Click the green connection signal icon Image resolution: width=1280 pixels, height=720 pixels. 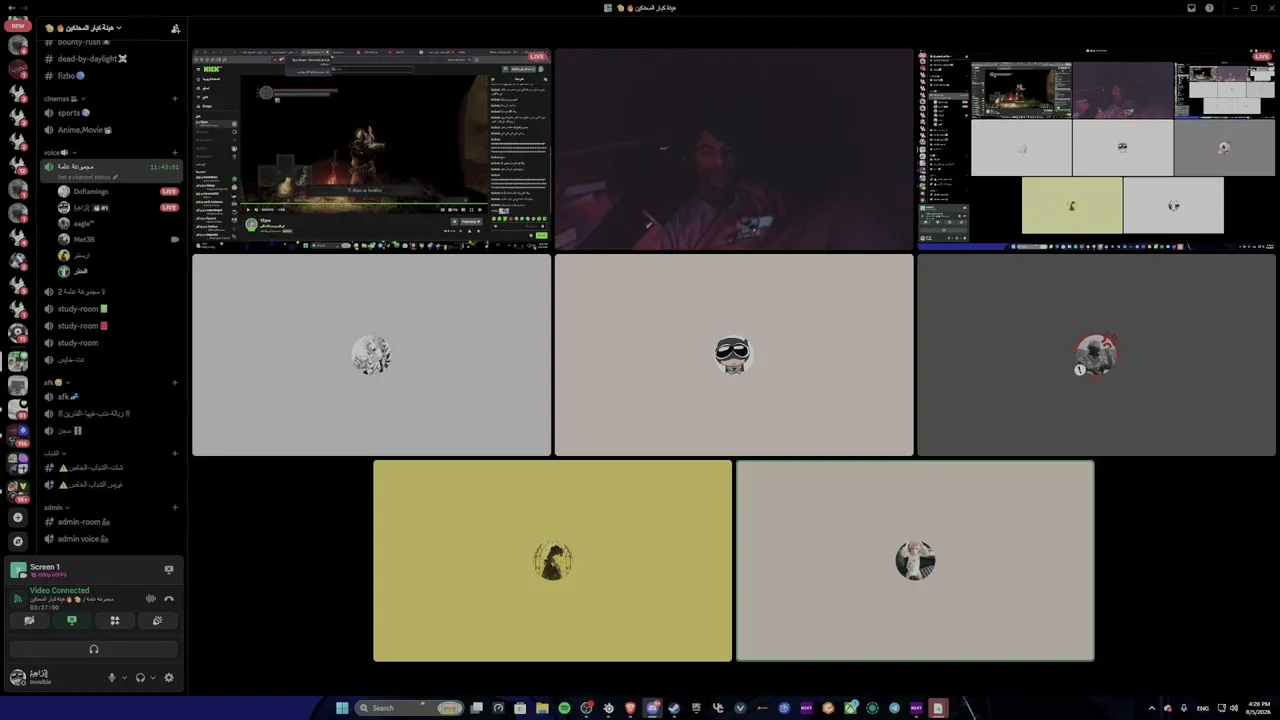(18, 598)
